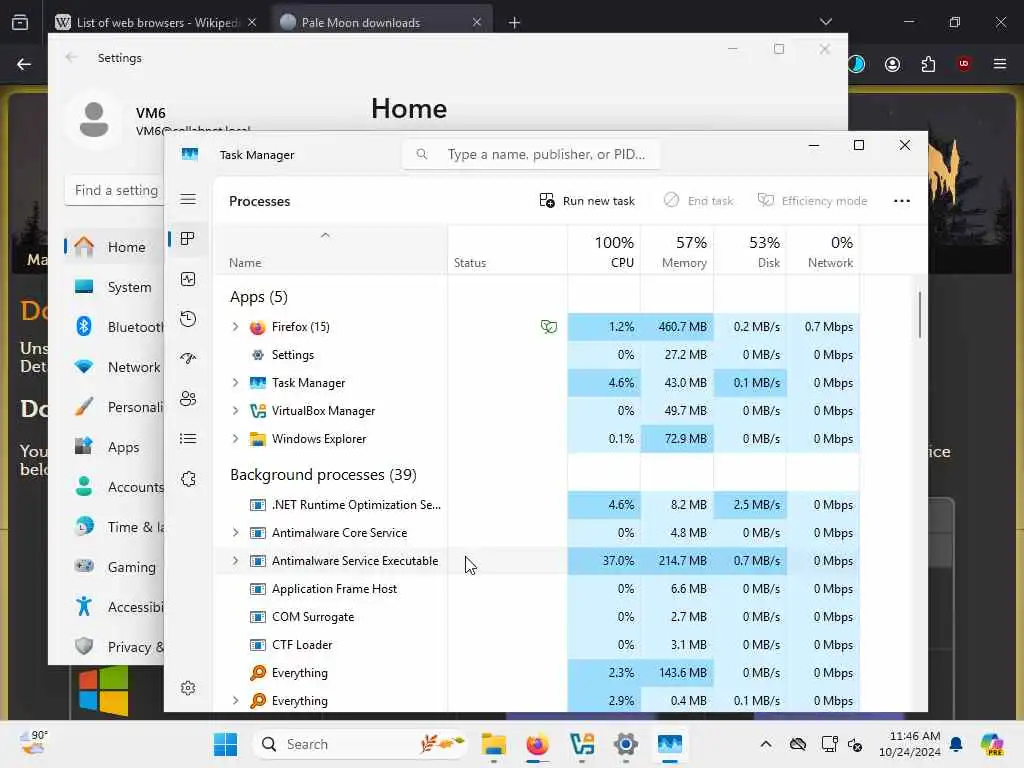Expand Antimalware Service Executable row
This screenshot has height=768, width=1024.
pos(235,561)
